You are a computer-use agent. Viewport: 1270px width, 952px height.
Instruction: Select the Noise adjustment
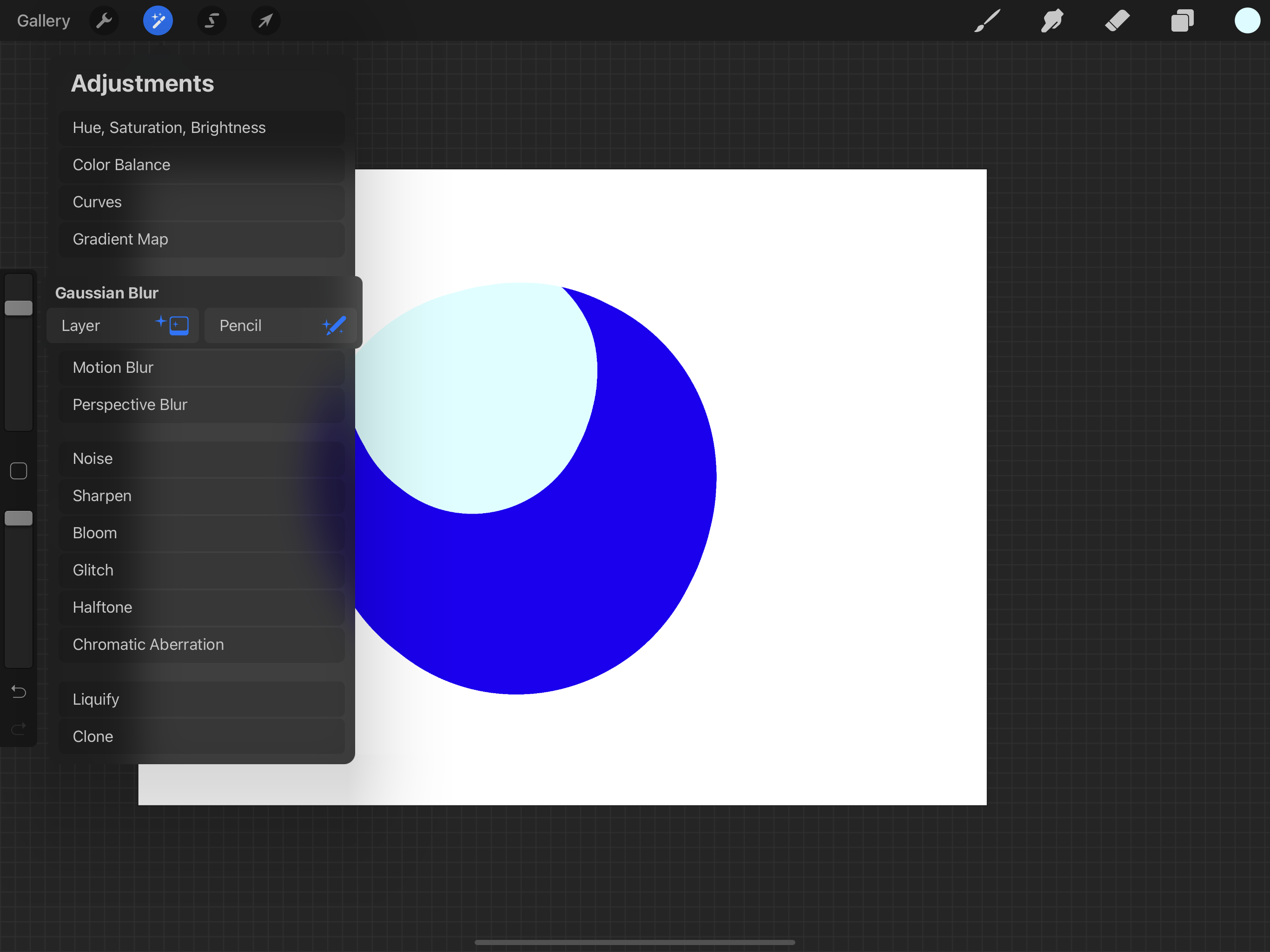[x=202, y=459]
